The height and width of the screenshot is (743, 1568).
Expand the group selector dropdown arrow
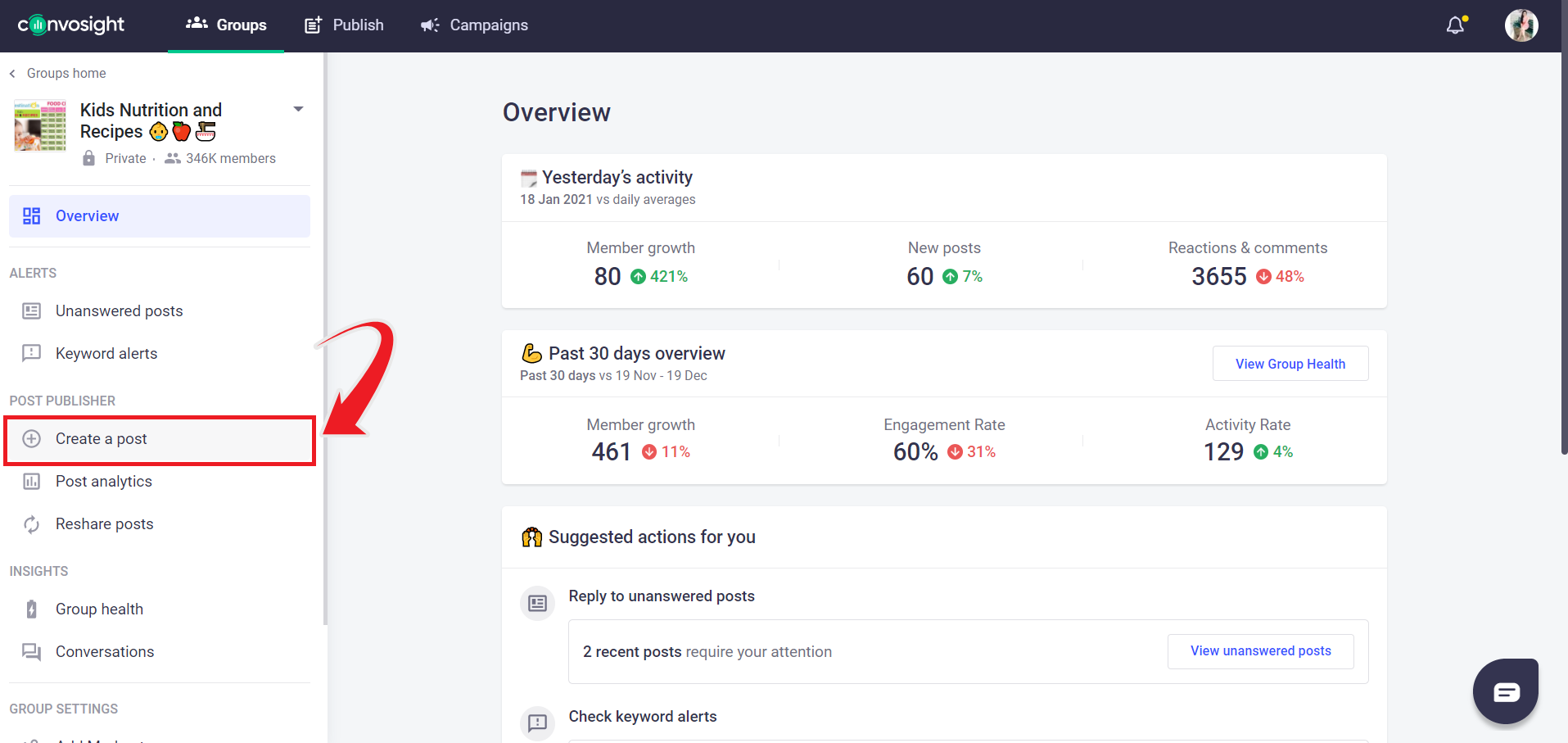click(298, 109)
